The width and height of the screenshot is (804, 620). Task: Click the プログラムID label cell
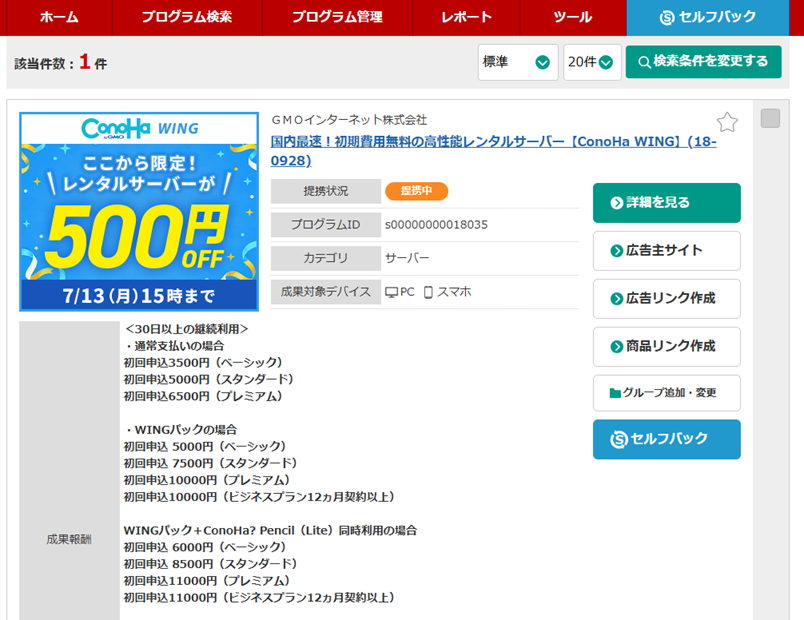click(x=326, y=225)
